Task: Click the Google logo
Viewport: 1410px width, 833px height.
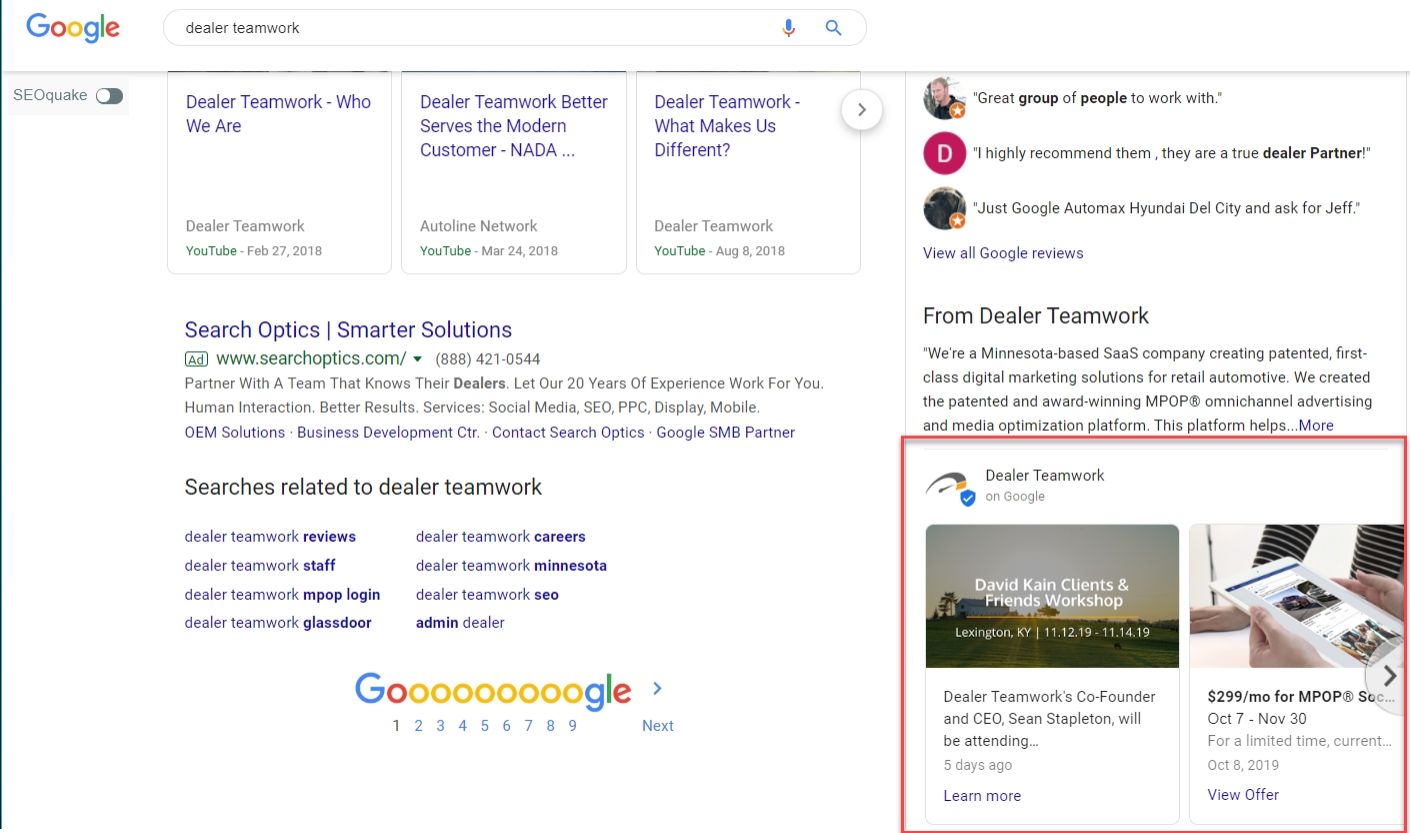Action: [73, 27]
